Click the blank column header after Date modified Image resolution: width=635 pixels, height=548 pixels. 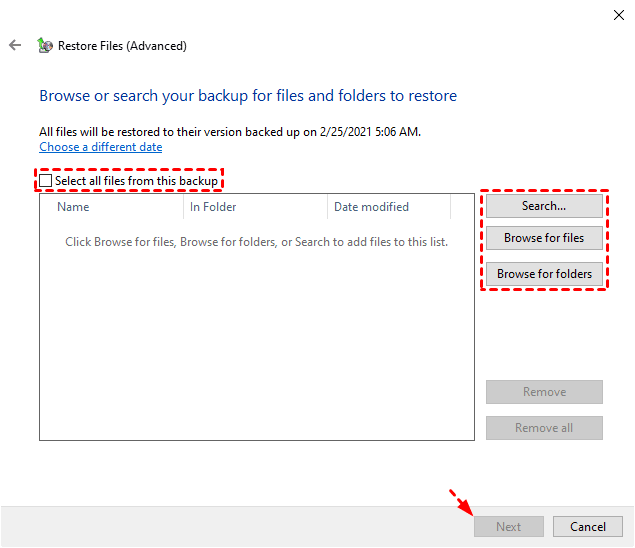(x=462, y=207)
